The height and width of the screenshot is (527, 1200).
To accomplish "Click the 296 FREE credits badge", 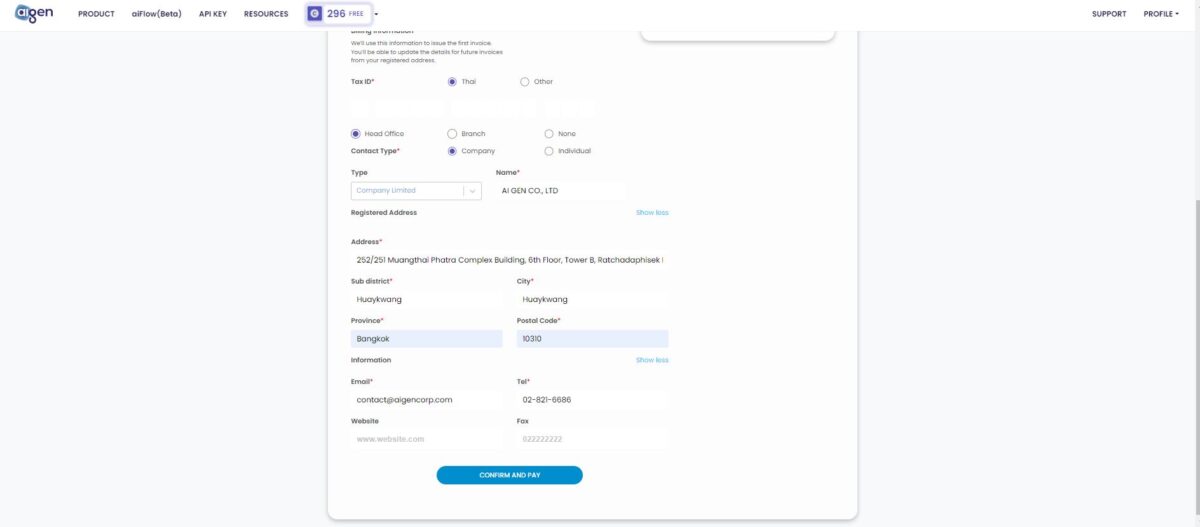I will click(x=338, y=14).
